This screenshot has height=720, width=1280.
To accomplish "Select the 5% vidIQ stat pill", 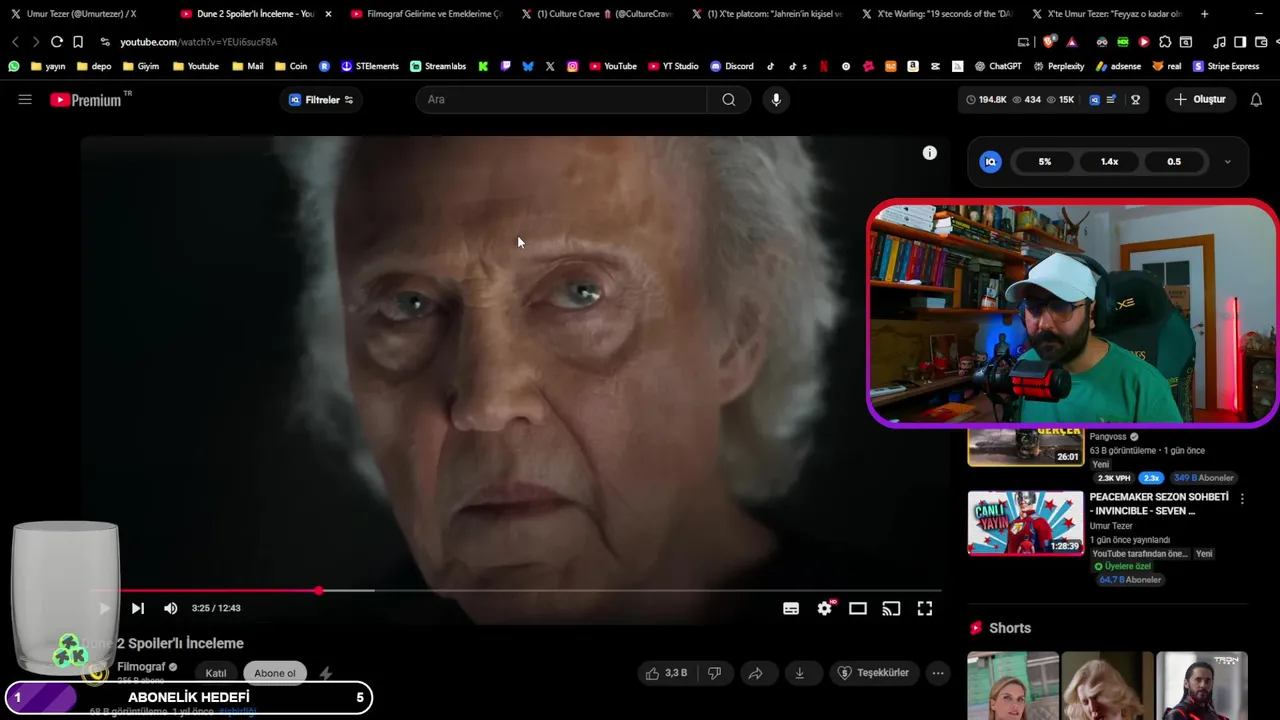I will coord(1045,162).
